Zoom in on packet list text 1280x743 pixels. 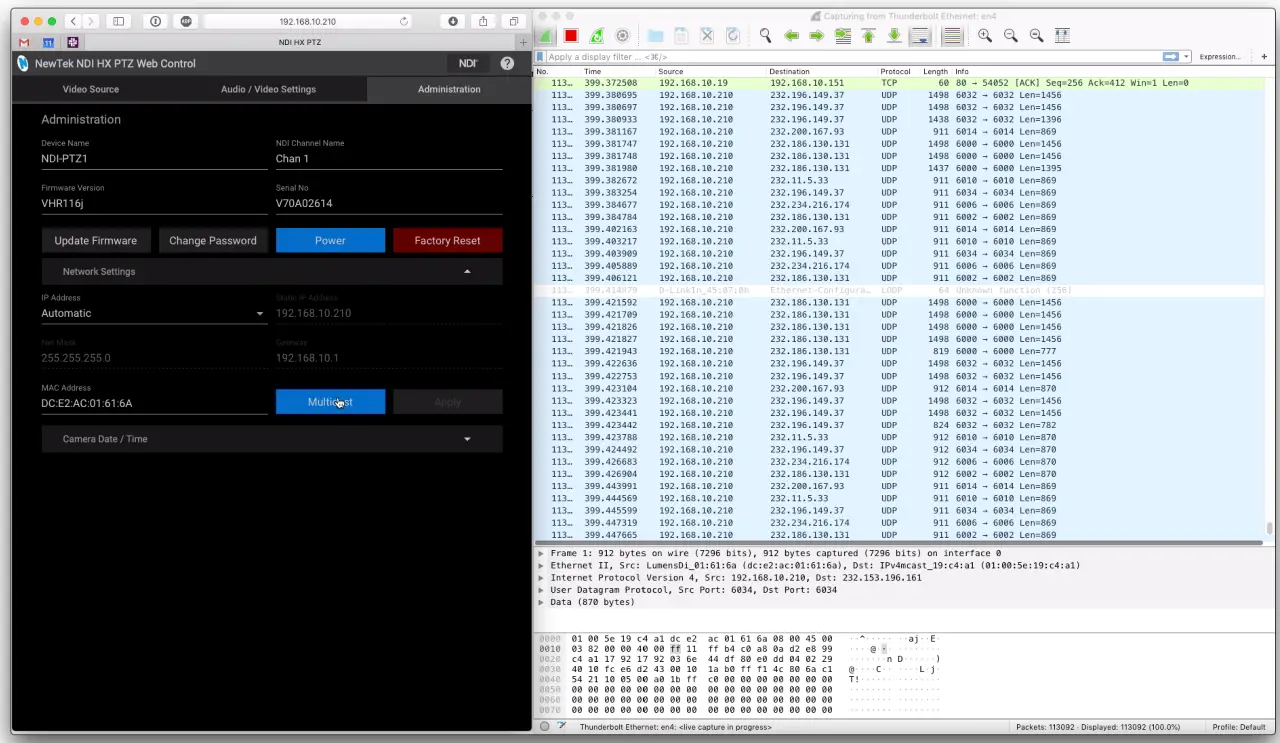pos(985,36)
